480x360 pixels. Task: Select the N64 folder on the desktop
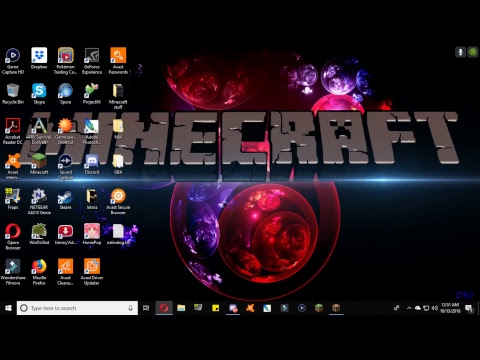tap(118, 129)
